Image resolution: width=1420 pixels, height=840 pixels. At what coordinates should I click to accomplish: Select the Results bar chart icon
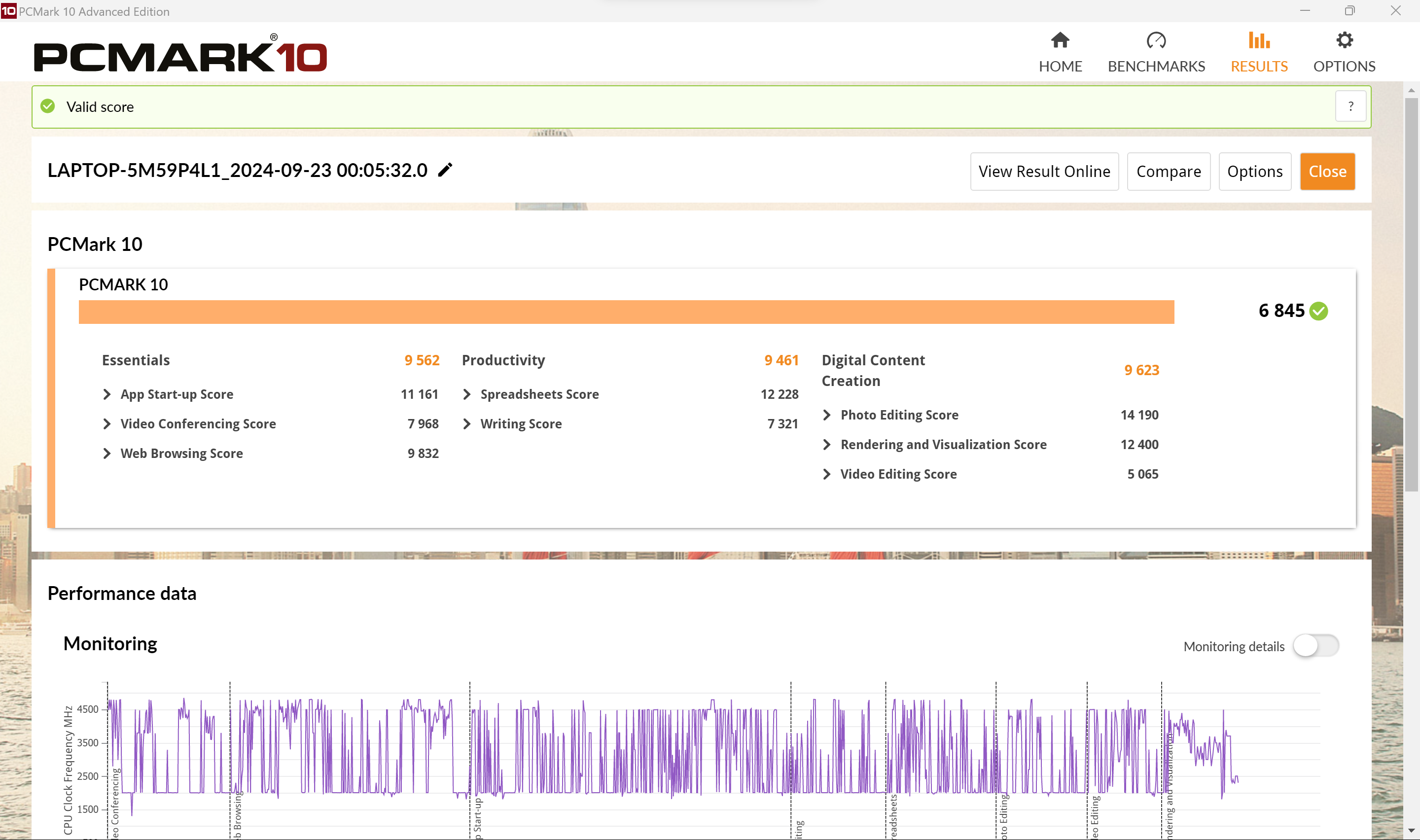pos(1259,40)
